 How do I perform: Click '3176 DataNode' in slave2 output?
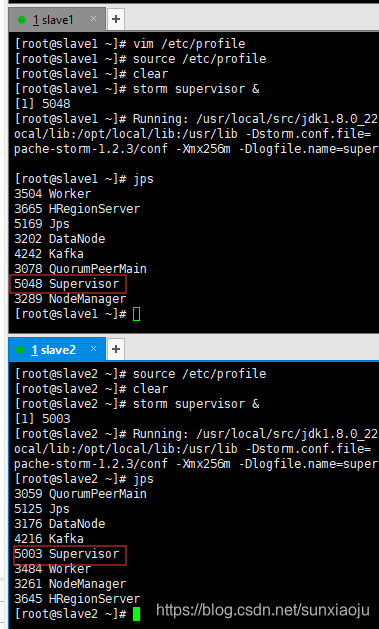click(x=60, y=524)
